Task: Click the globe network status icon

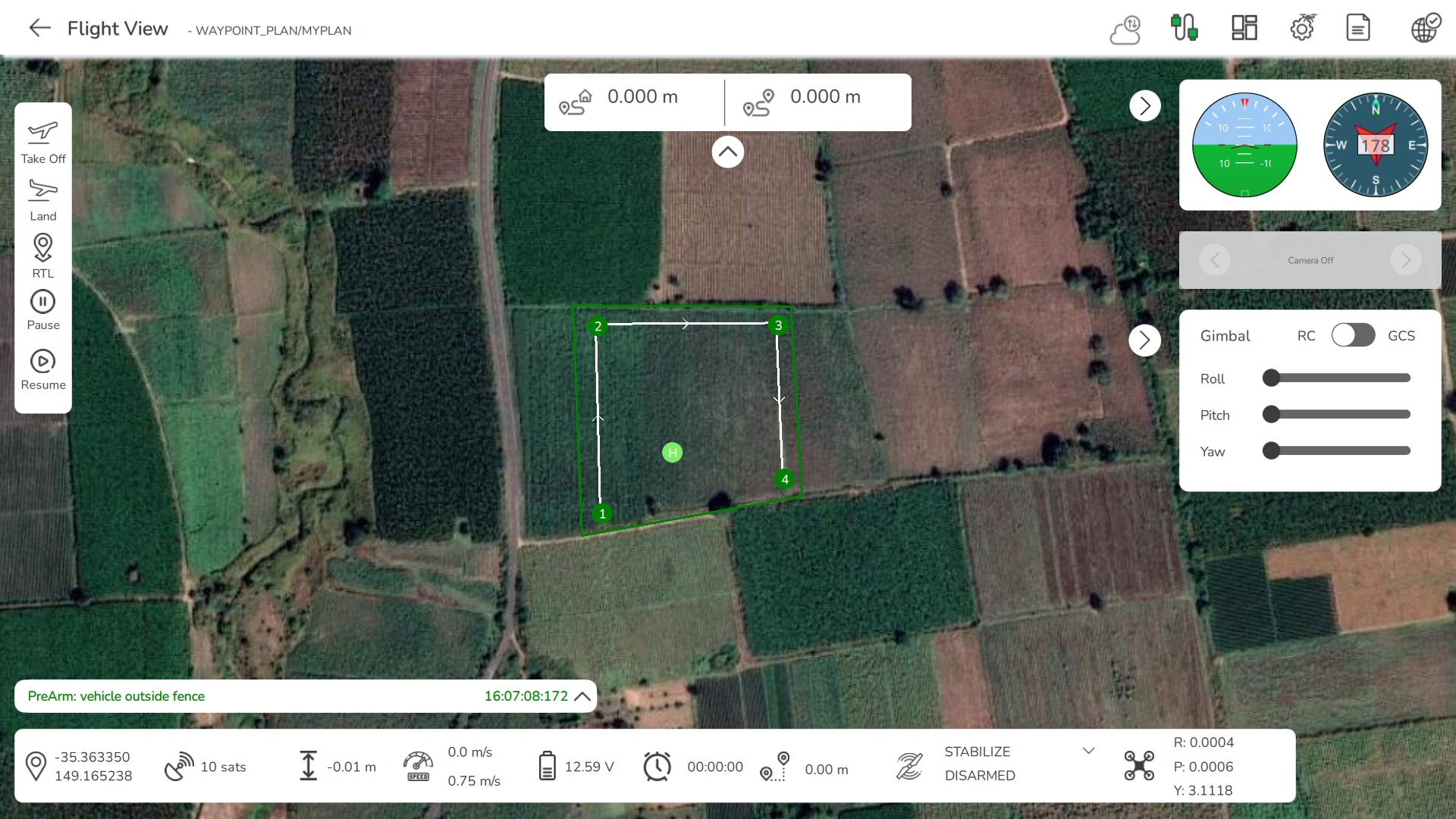Action: coord(1424,27)
